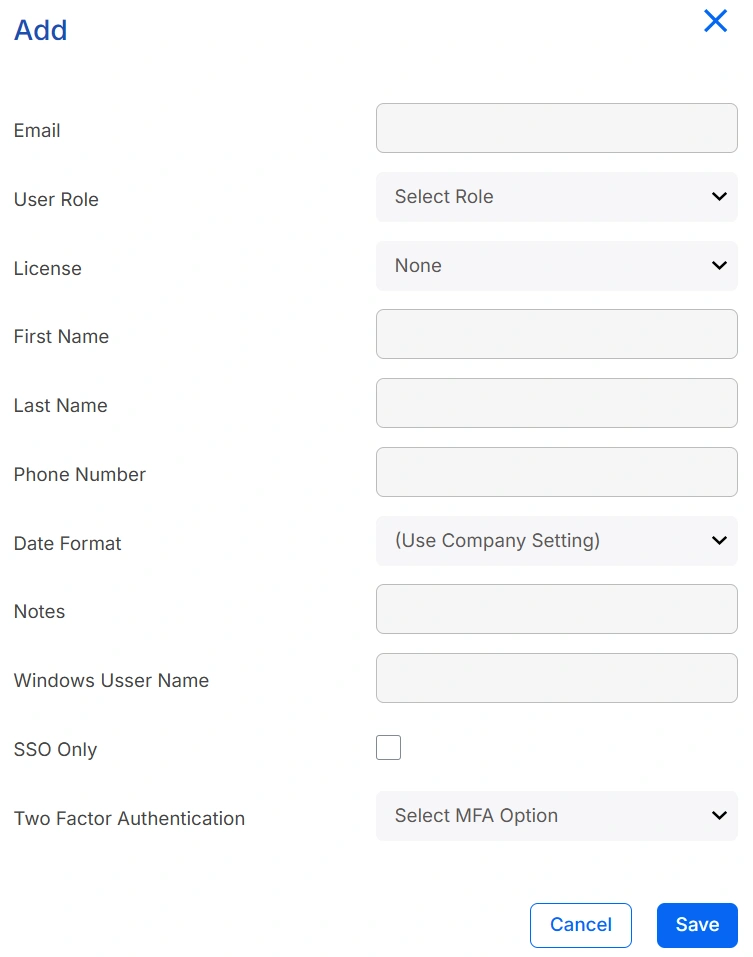Expand the Use Company Setting date dropdown

(x=557, y=541)
